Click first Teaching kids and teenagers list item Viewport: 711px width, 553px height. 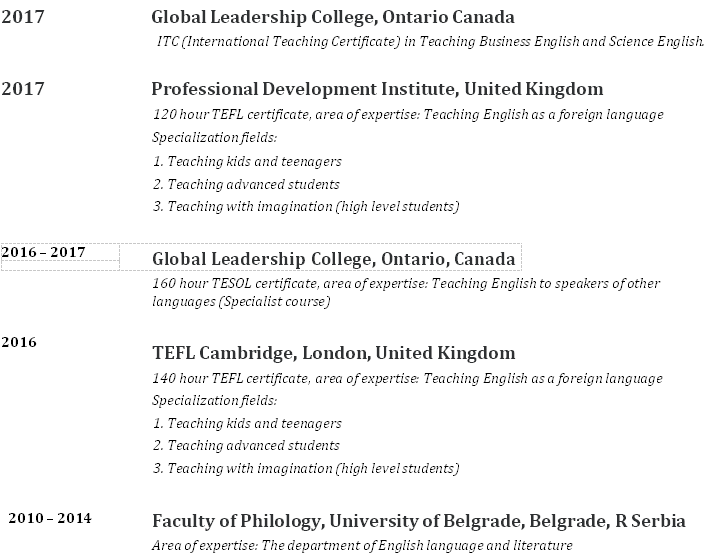(x=247, y=161)
